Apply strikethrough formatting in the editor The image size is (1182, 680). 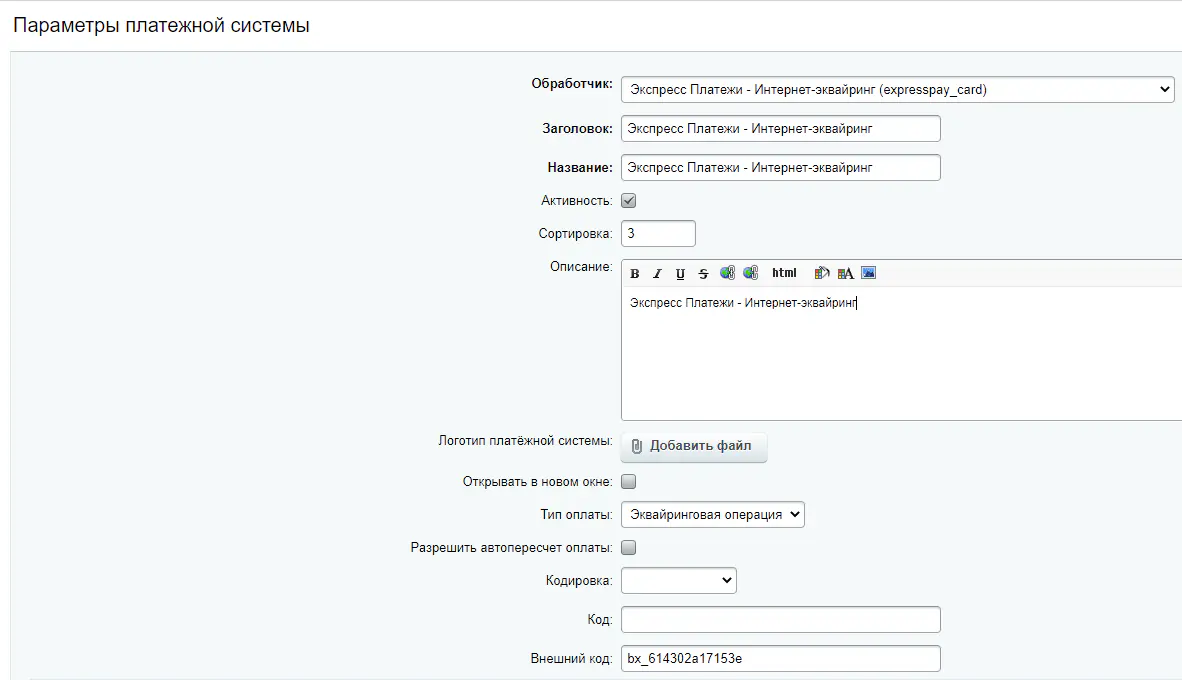click(703, 272)
